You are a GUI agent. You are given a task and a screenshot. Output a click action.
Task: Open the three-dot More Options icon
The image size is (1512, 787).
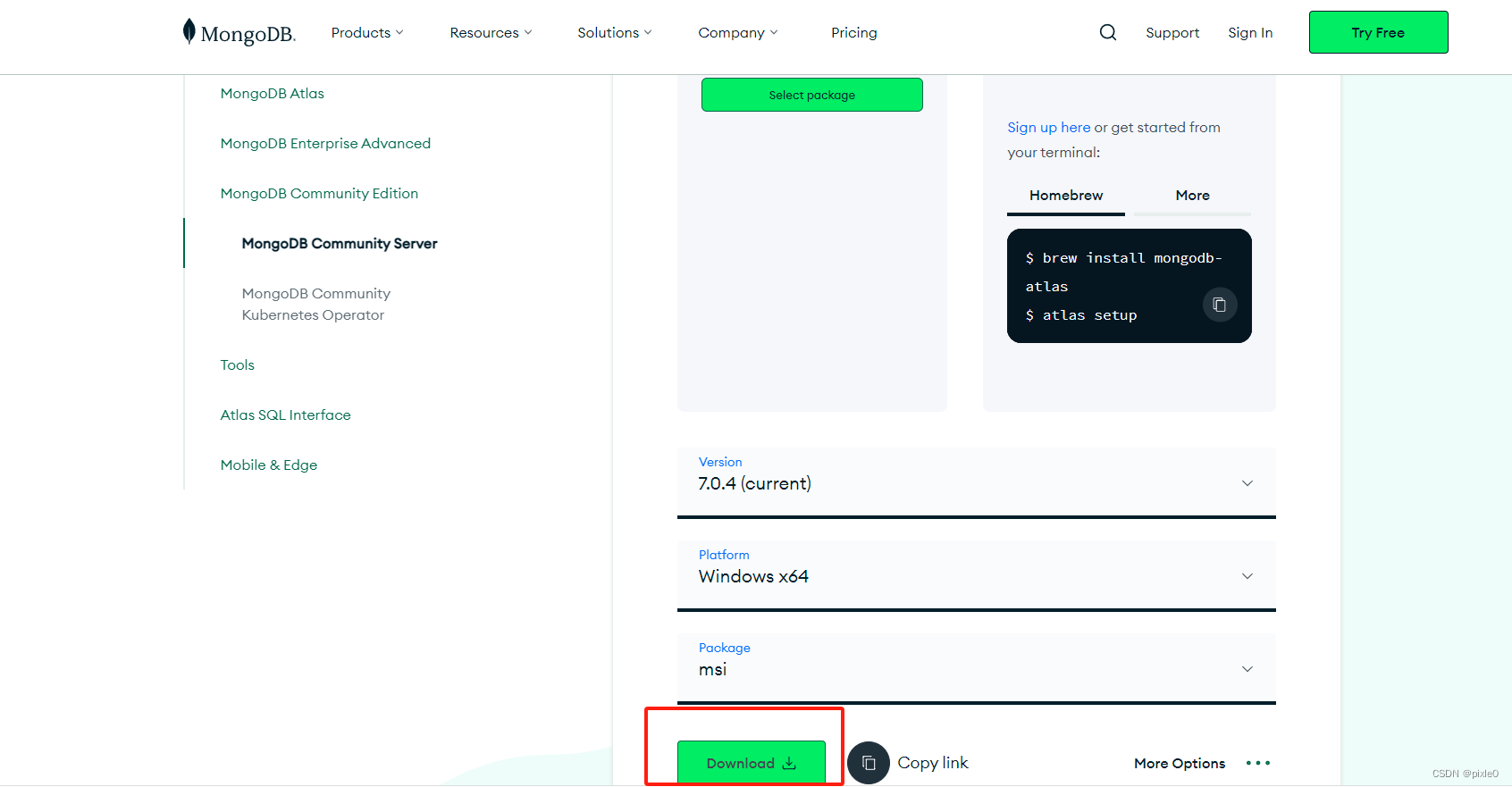point(1258,763)
